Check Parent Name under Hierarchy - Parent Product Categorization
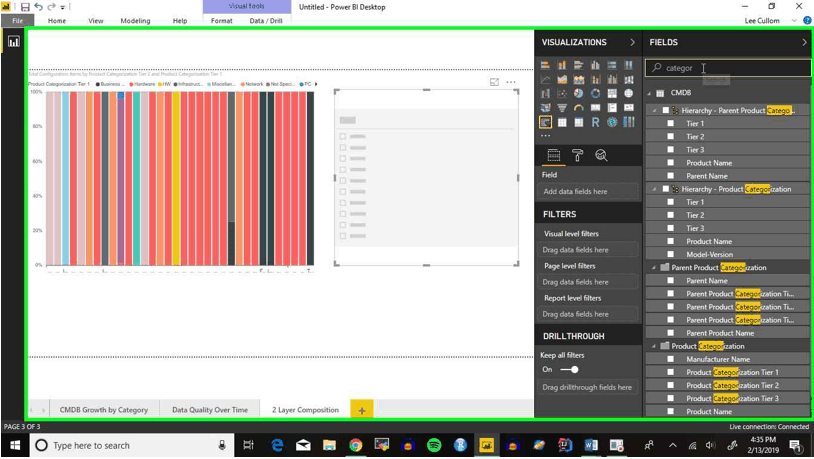This screenshot has width=814, height=459. (671, 176)
